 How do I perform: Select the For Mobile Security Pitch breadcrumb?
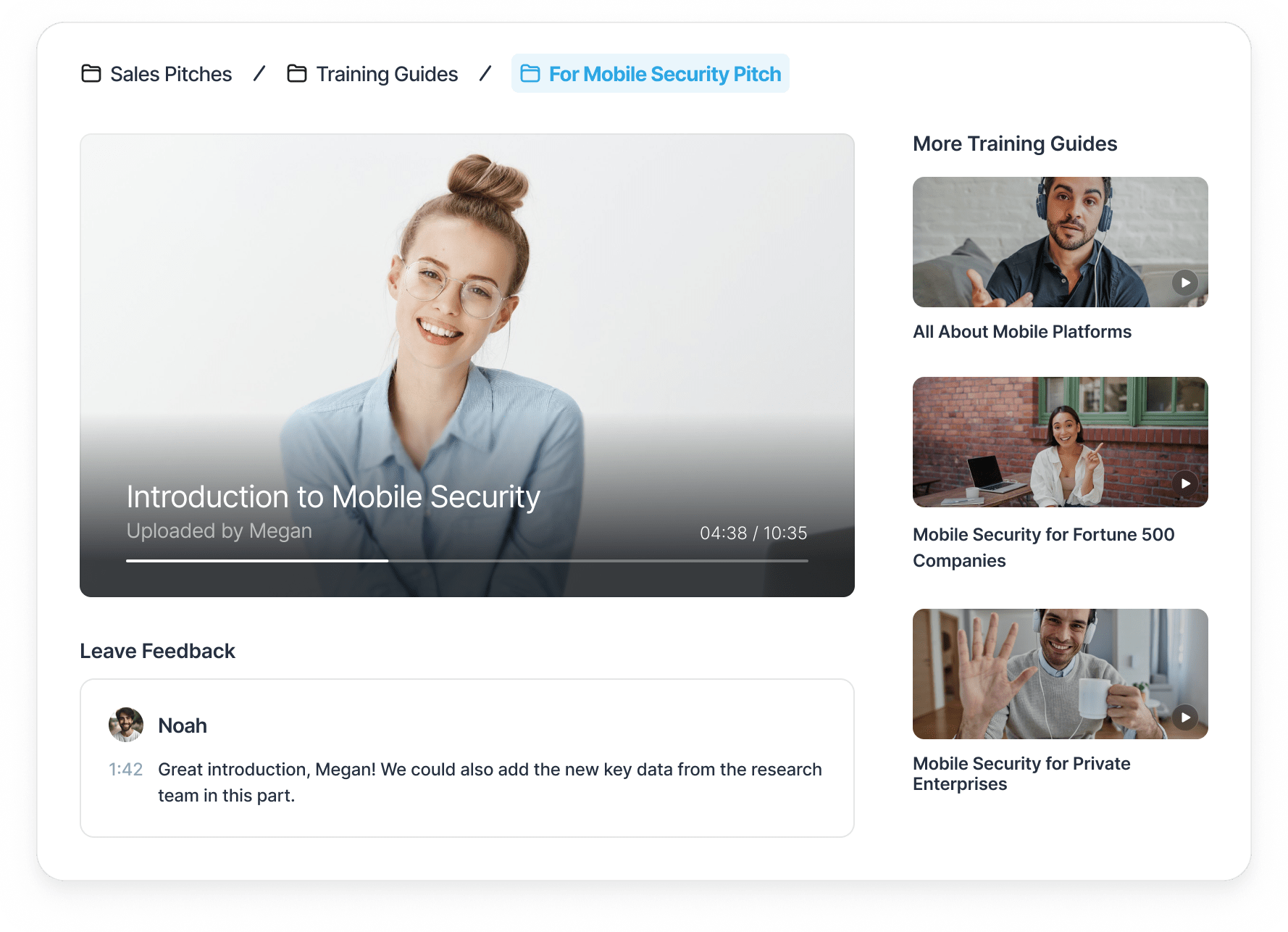coord(664,74)
